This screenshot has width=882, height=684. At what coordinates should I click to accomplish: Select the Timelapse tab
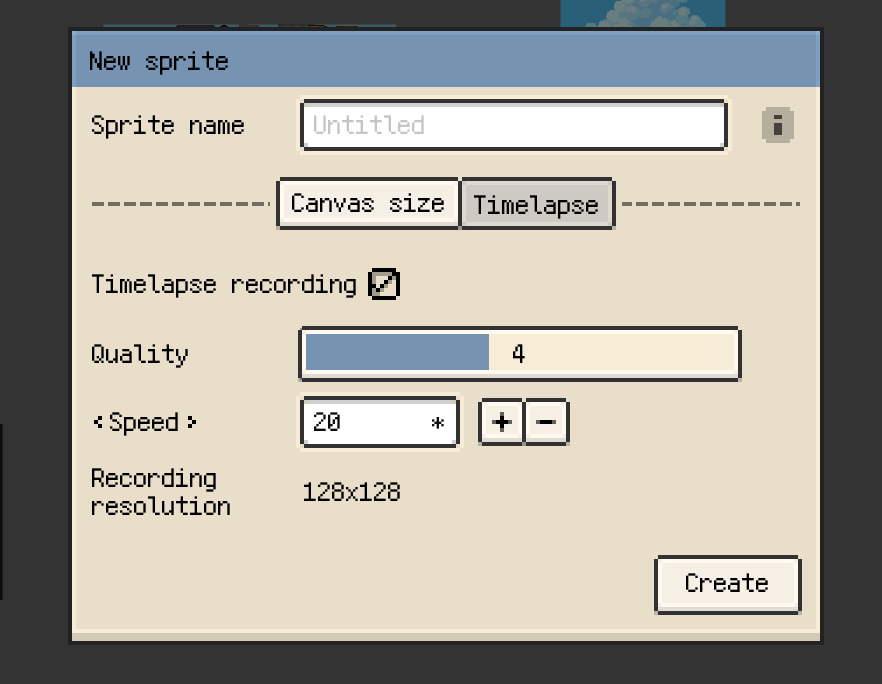(536, 205)
